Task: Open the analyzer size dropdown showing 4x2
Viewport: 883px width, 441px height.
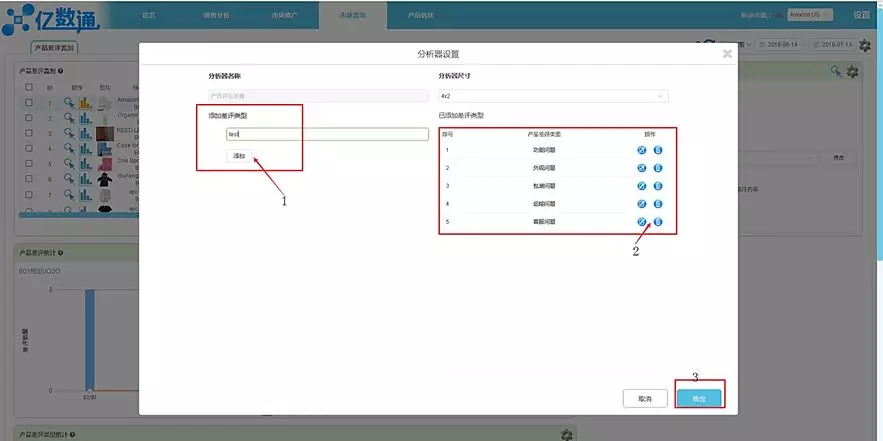Action: coord(553,96)
